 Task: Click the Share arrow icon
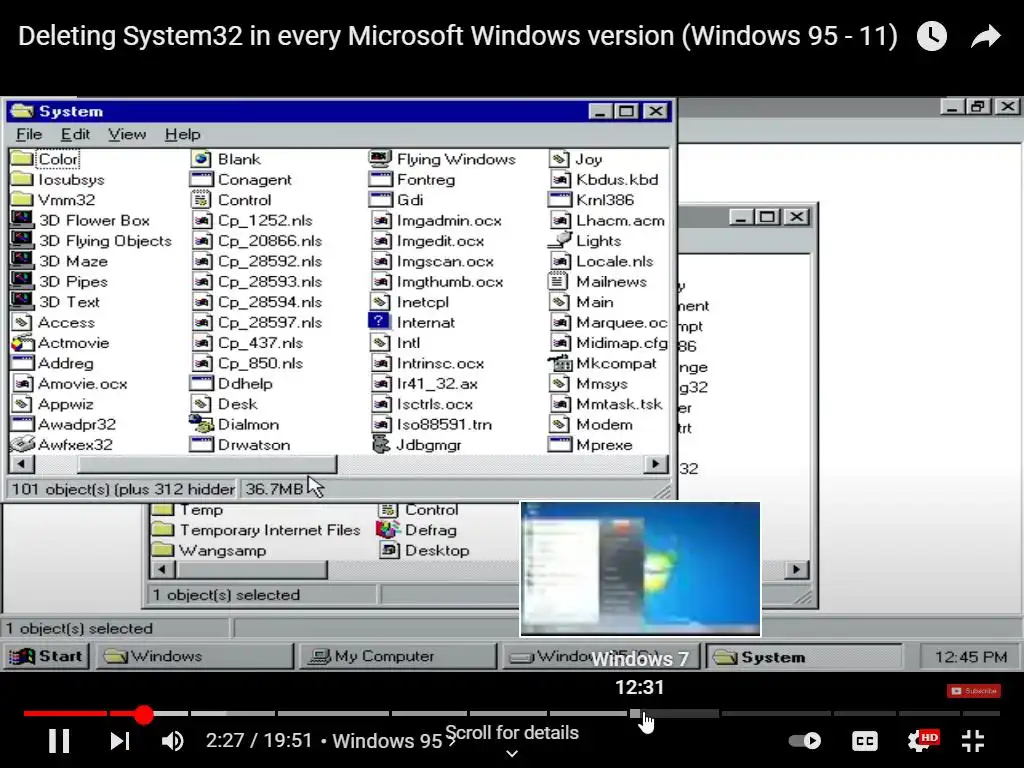click(x=986, y=36)
